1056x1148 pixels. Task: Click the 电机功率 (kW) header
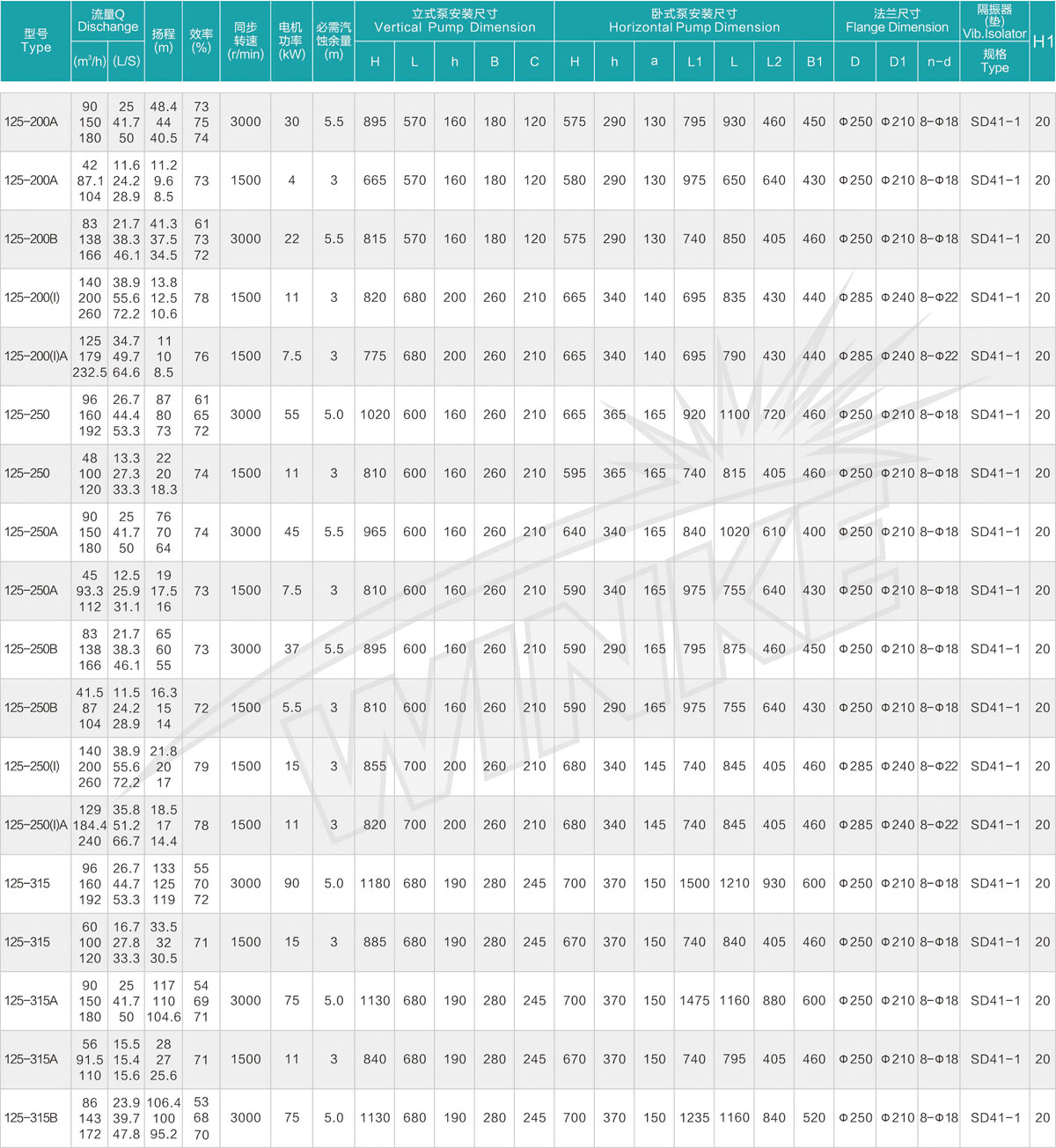(x=291, y=40)
